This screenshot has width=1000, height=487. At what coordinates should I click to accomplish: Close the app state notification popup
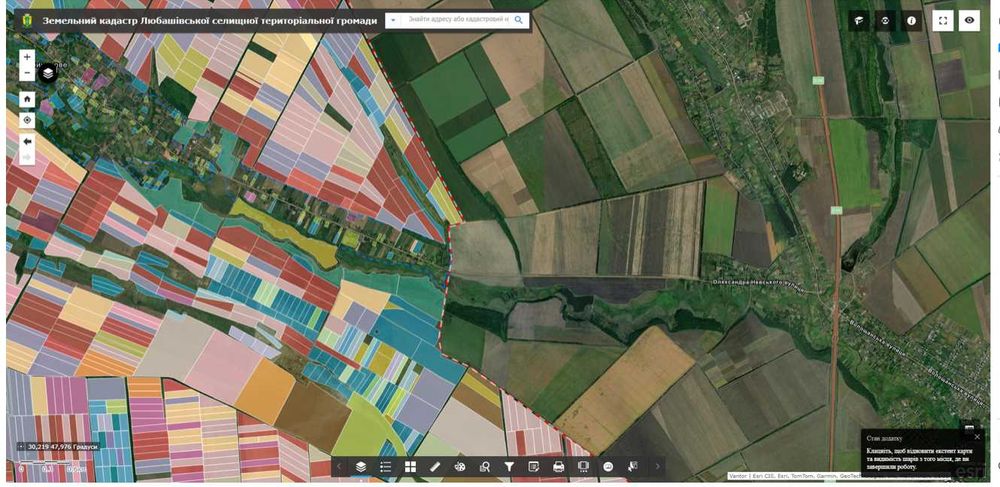(977, 437)
